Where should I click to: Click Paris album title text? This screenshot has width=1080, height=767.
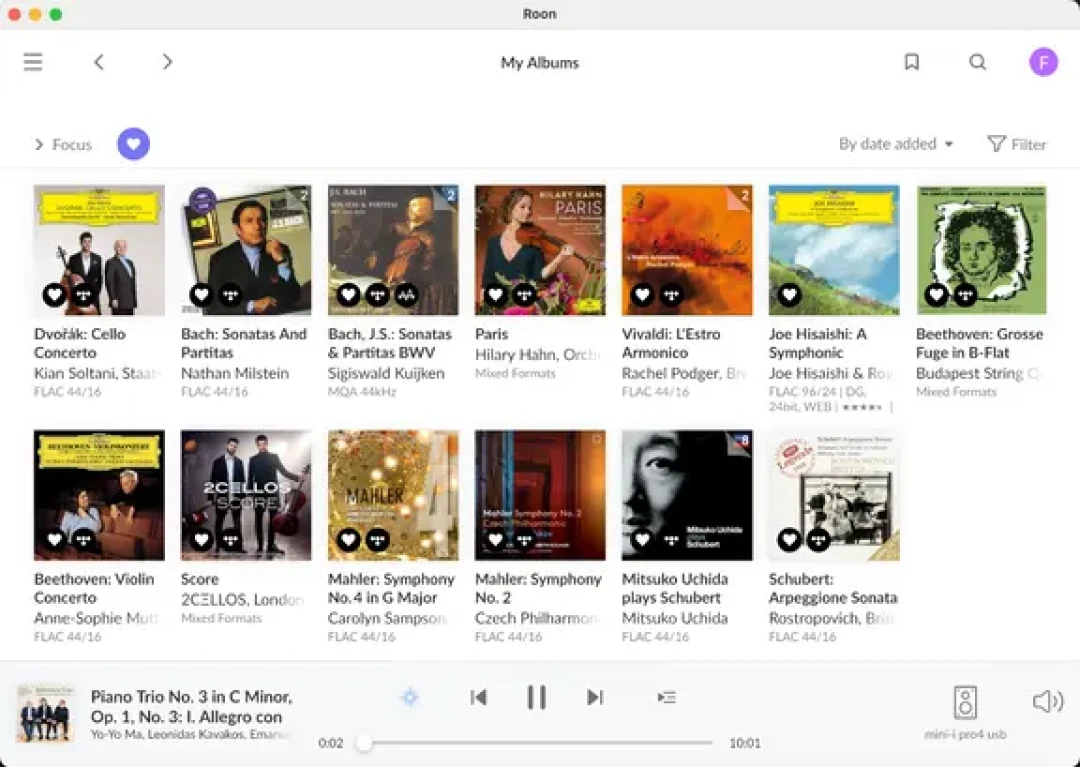pyautogui.click(x=491, y=334)
